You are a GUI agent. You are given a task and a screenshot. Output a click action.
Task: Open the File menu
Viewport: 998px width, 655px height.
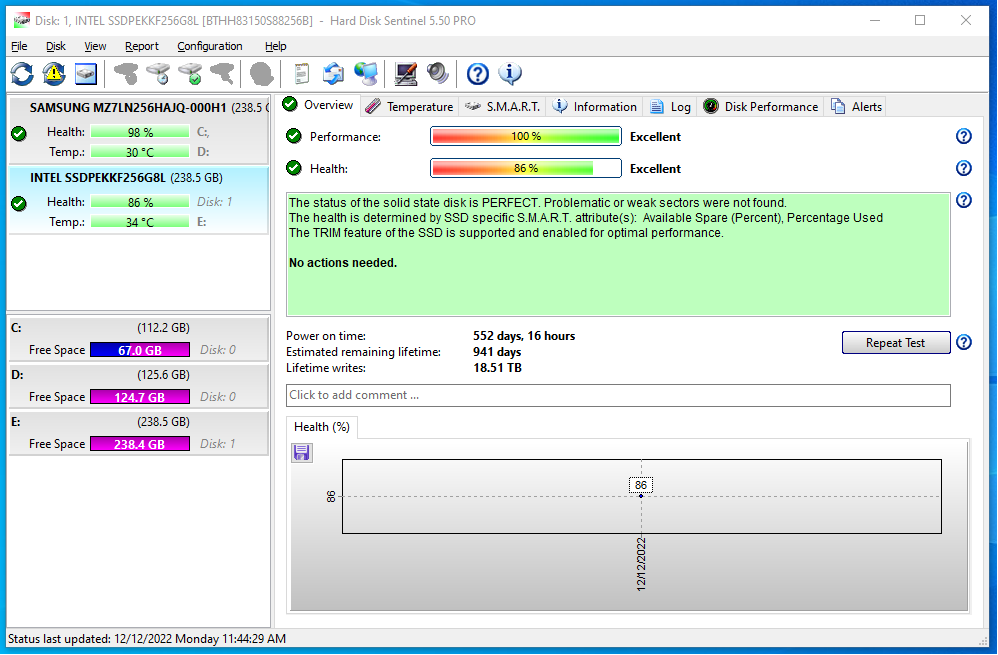click(x=19, y=46)
